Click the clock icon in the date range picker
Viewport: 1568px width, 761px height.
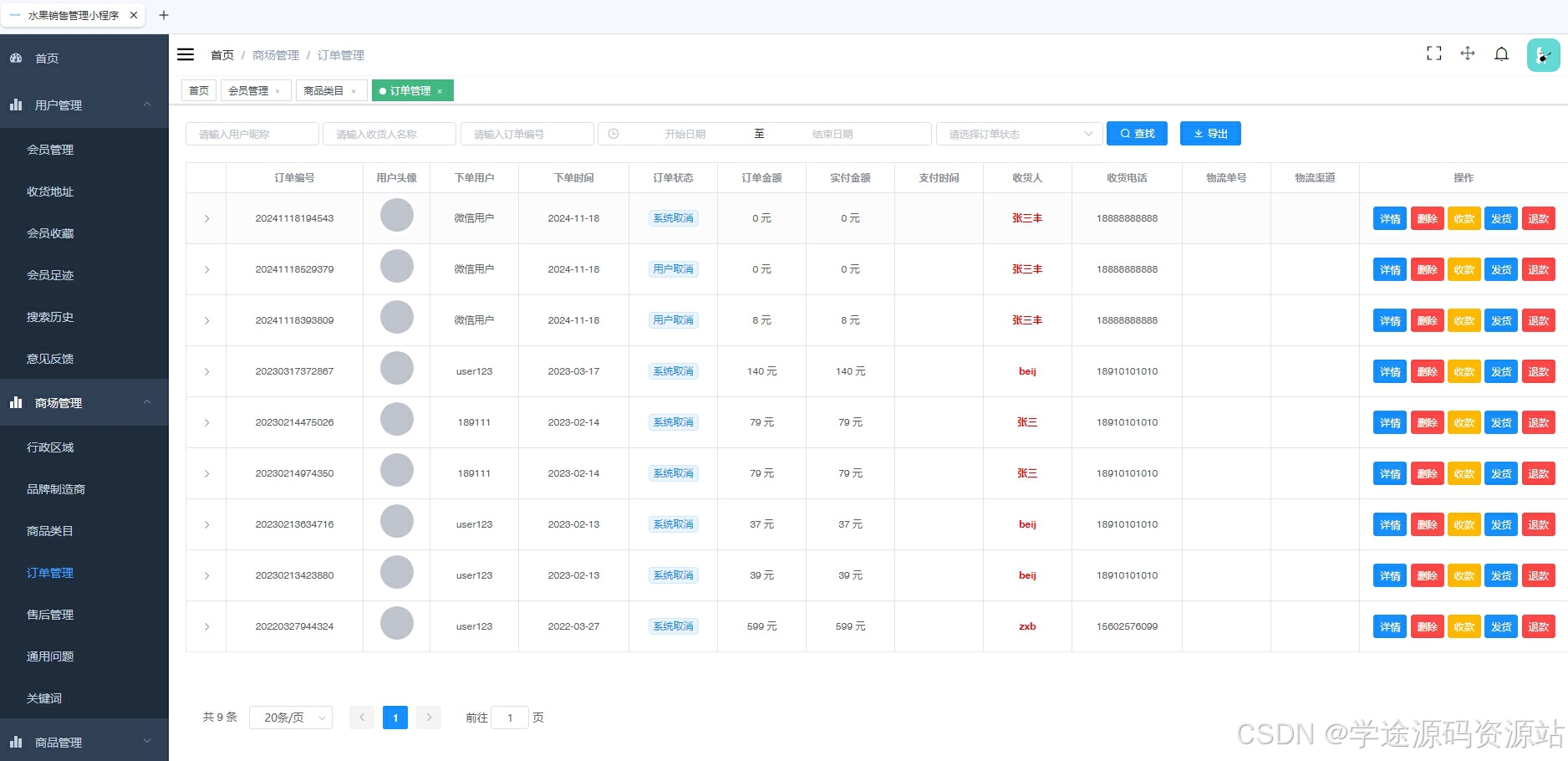click(x=613, y=134)
